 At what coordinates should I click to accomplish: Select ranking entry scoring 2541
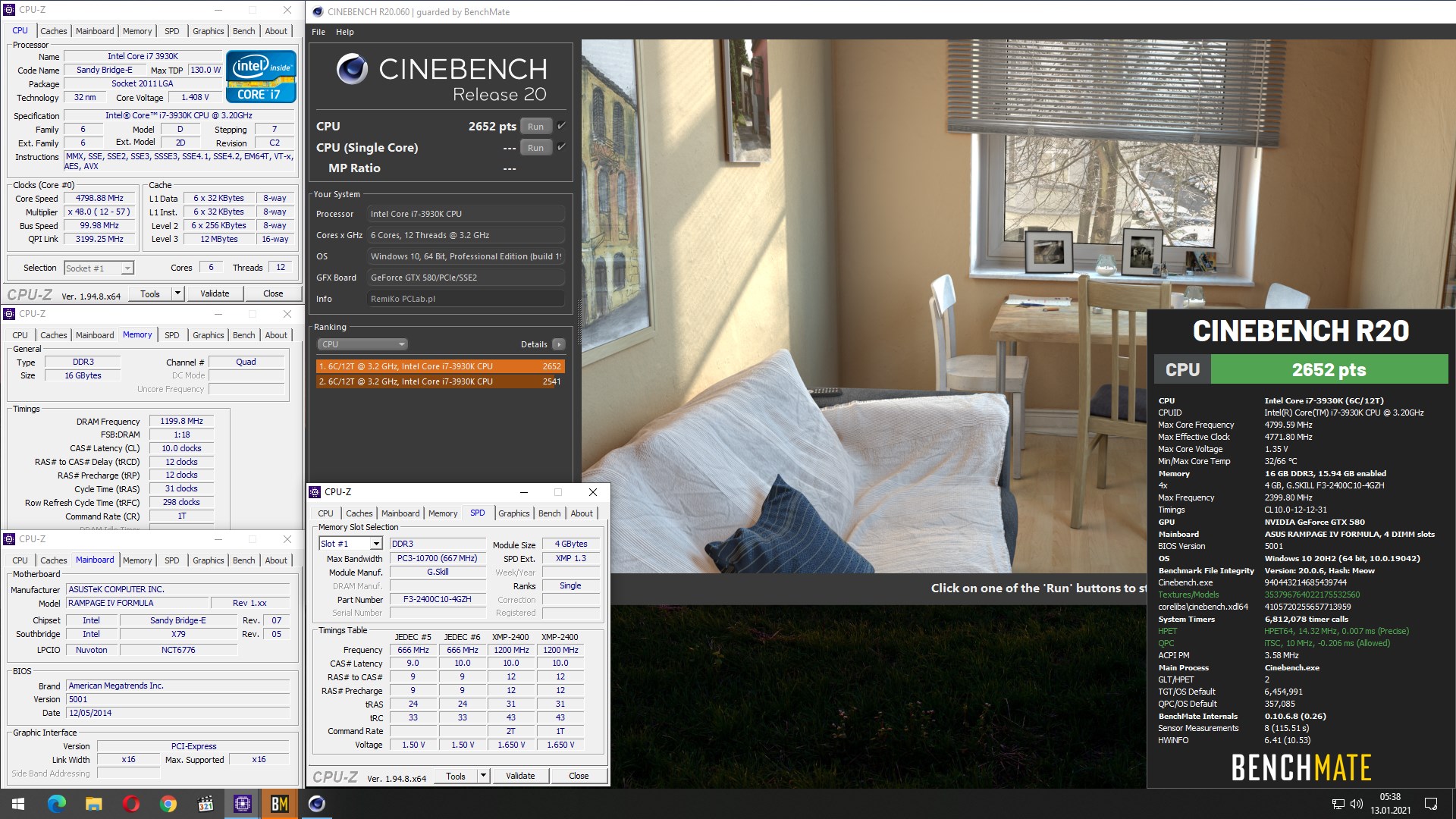coord(440,381)
